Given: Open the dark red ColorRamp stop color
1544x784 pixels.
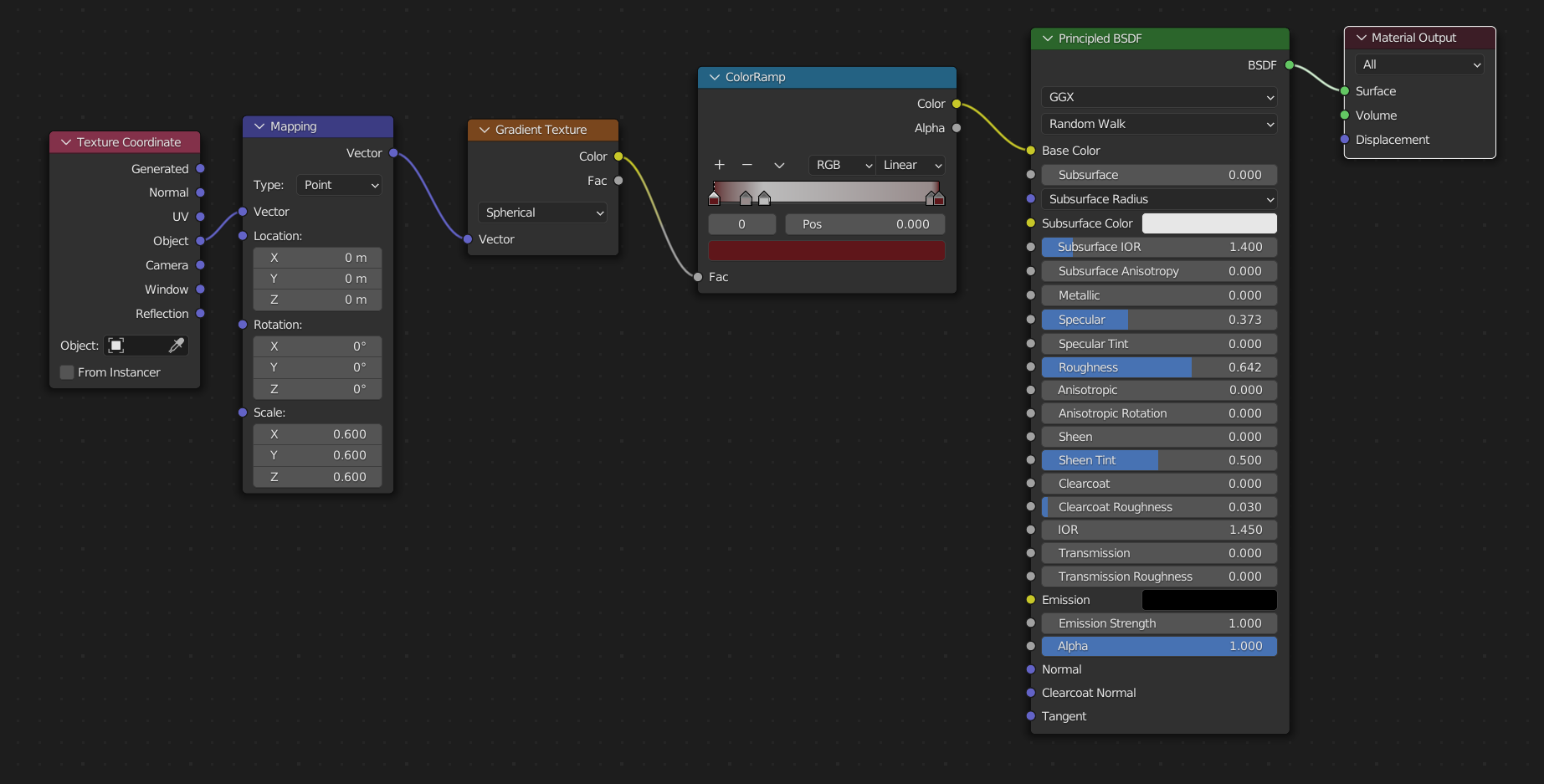Looking at the screenshot, I should (x=827, y=250).
